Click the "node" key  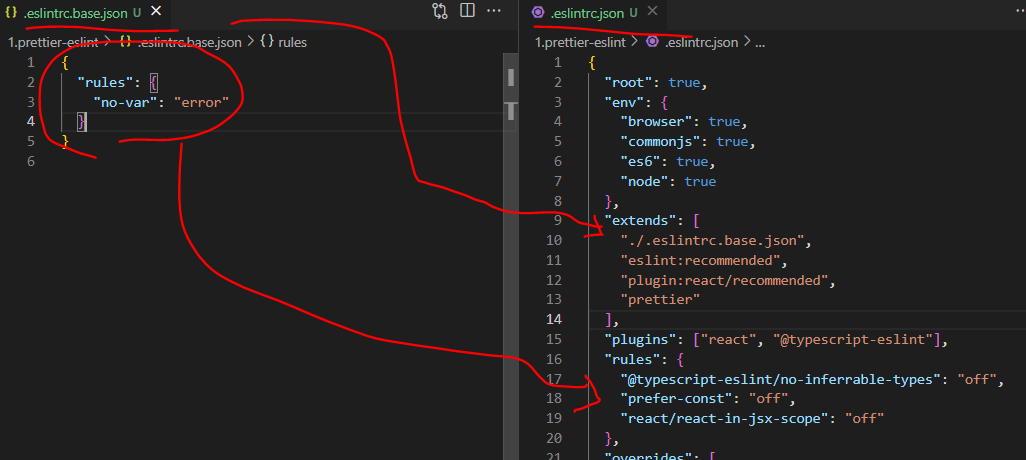point(647,181)
